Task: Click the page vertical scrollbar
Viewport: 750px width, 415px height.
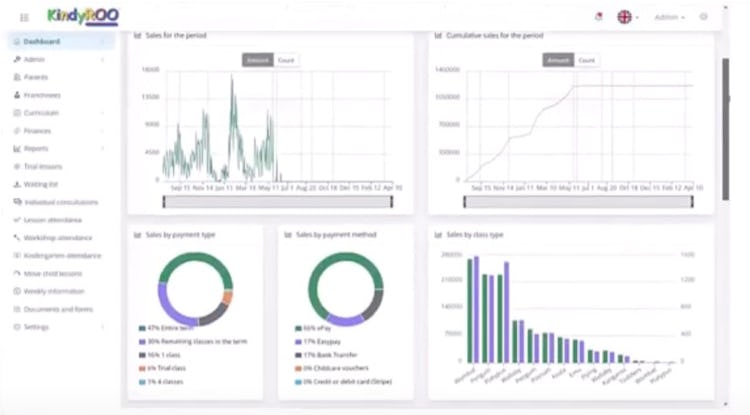Action: point(726,129)
